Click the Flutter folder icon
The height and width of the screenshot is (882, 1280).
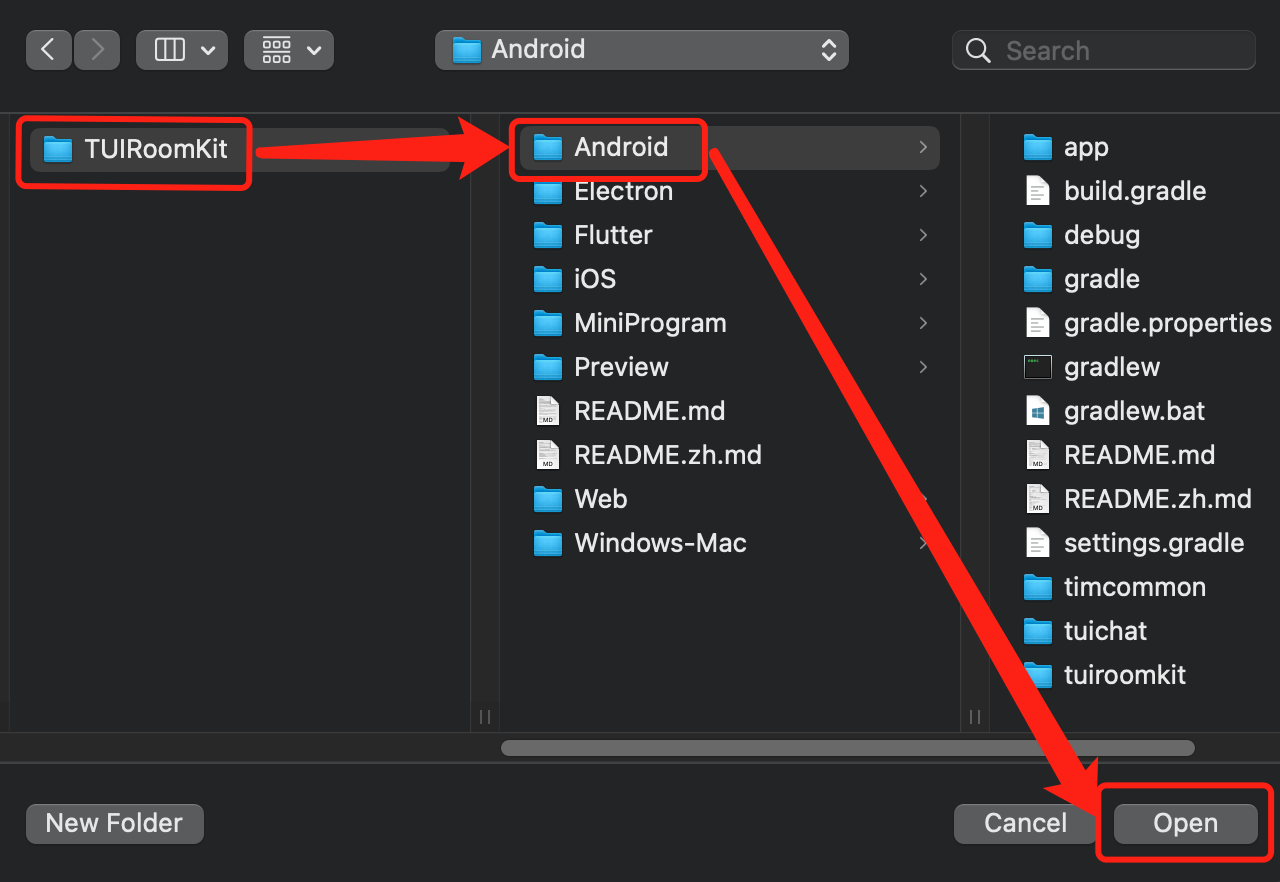pyautogui.click(x=548, y=235)
